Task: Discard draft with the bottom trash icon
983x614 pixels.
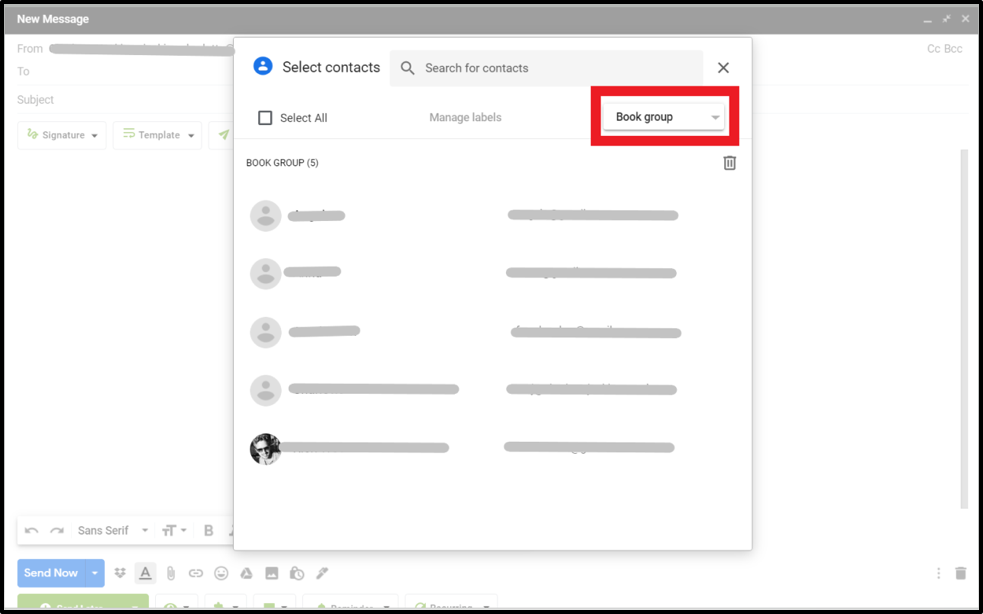Action: pyautogui.click(x=960, y=573)
